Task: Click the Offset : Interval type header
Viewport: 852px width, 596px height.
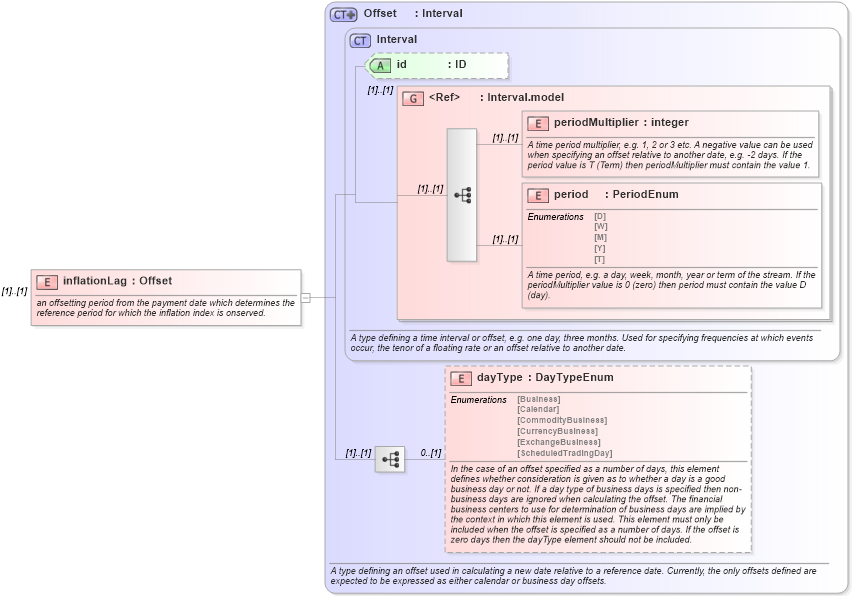Action: point(413,14)
